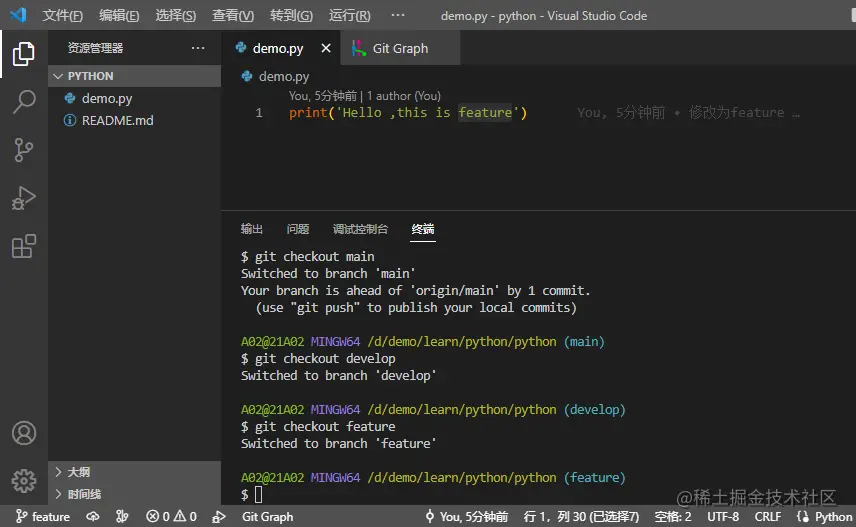Click the publish to cloud icon in status bar
This screenshot has height=527, width=856.
pos(93,517)
